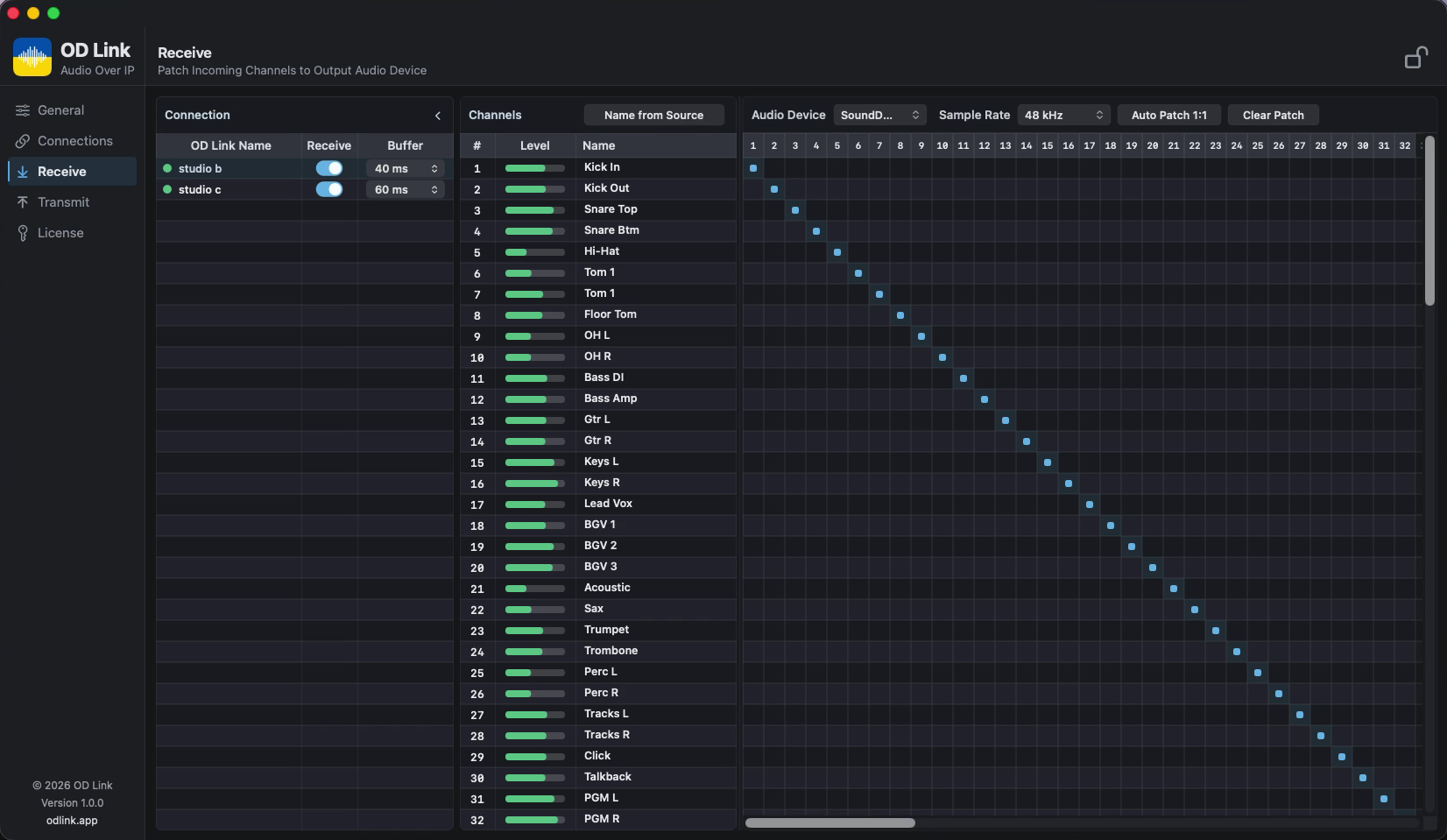1447x840 pixels.
Task: Click the Tracks R channel name
Action: [x=607, y=735]
